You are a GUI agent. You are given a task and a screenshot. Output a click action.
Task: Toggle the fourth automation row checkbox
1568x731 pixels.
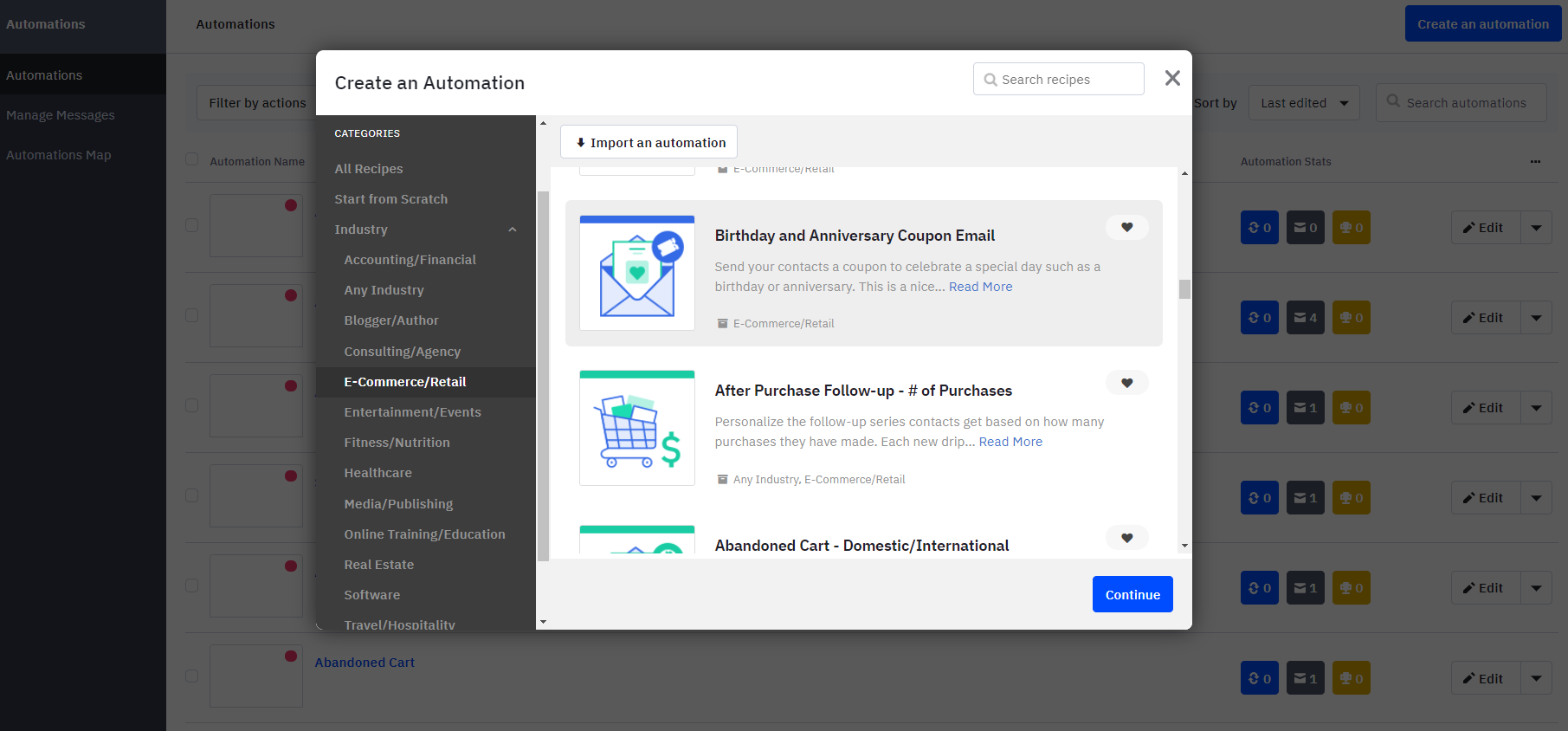191,495
